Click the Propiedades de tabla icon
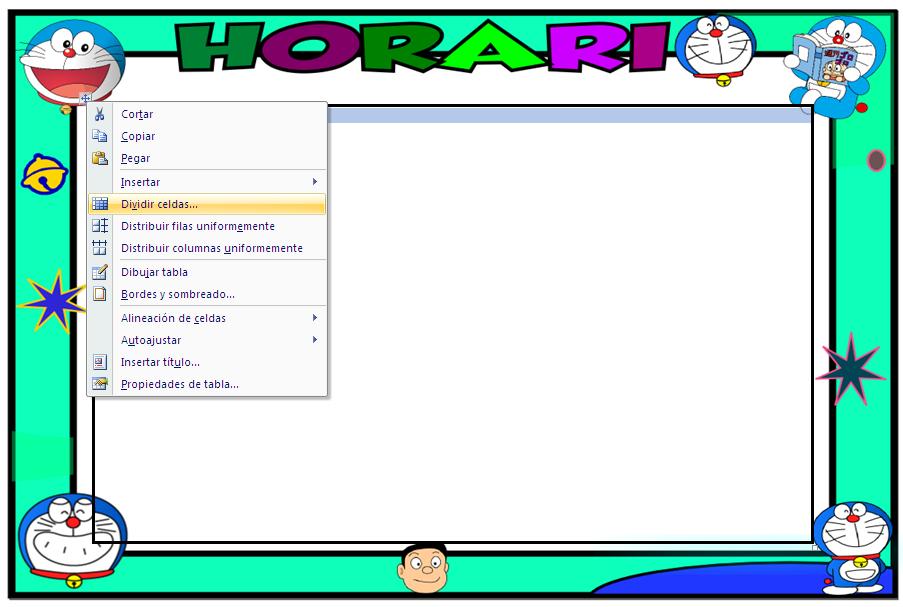The height and width of the screenshot is (607, 903). 100,384
